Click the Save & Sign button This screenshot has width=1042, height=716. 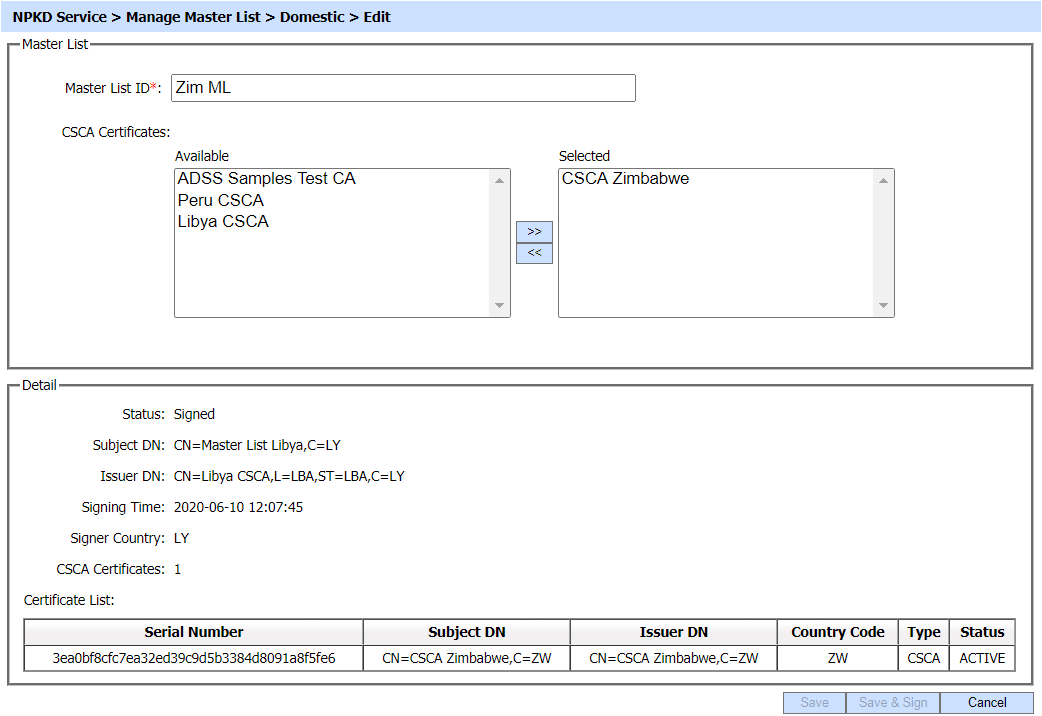pos(893,703)
